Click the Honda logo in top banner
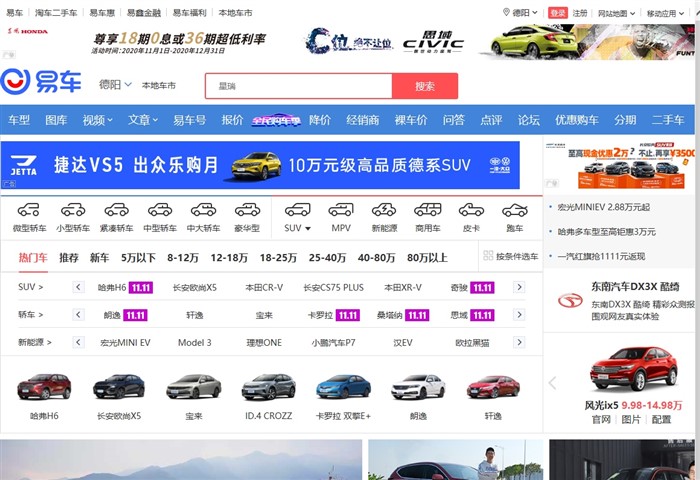The width and height of the screenshot is (700, 480). 28,31
